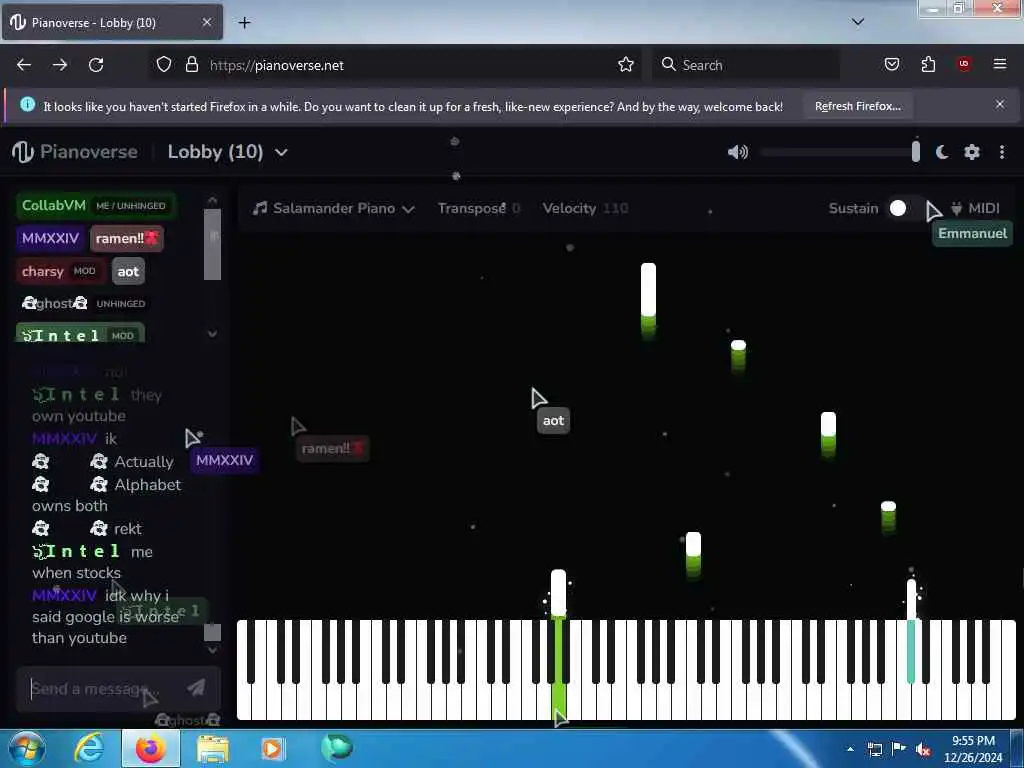Click the chat scroll down arrow

coord(212,650)
